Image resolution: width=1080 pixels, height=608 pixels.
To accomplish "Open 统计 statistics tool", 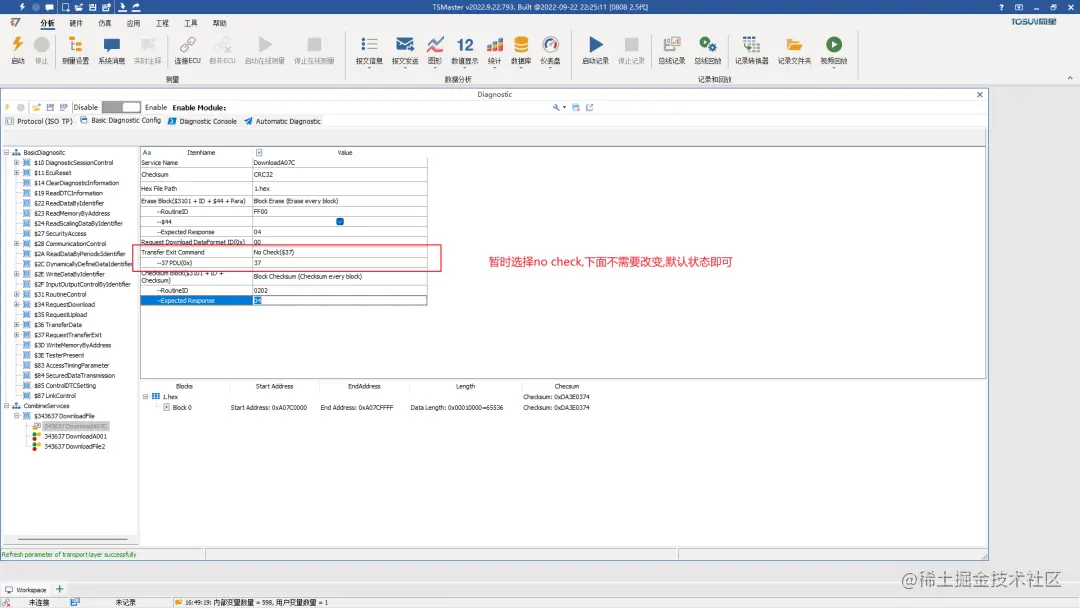I will pos(495,50).
